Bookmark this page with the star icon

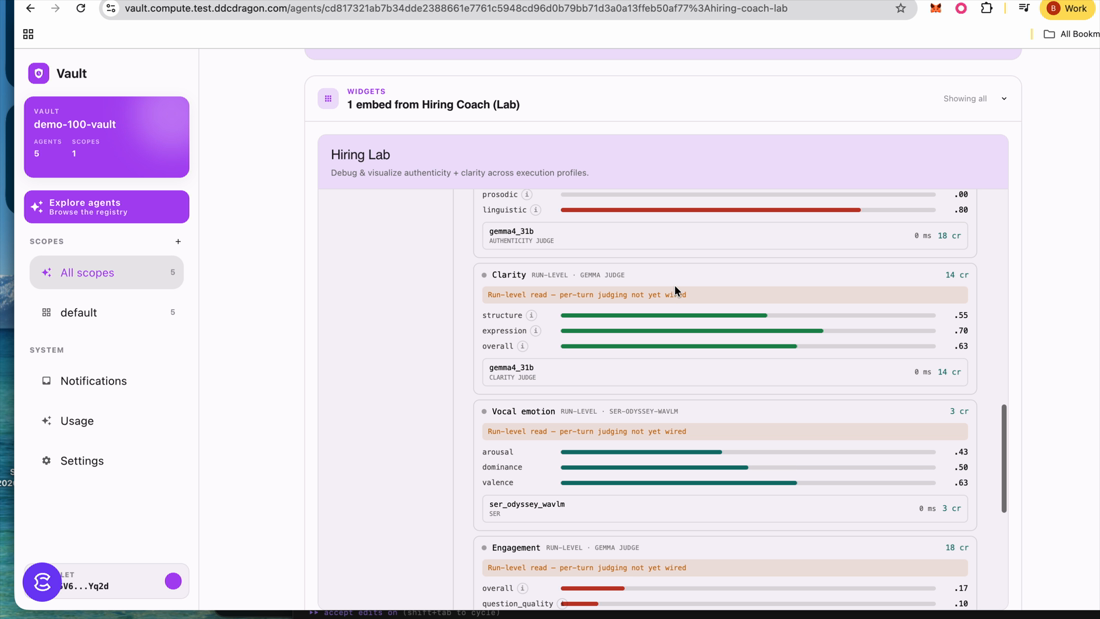(x=901, y=8)
